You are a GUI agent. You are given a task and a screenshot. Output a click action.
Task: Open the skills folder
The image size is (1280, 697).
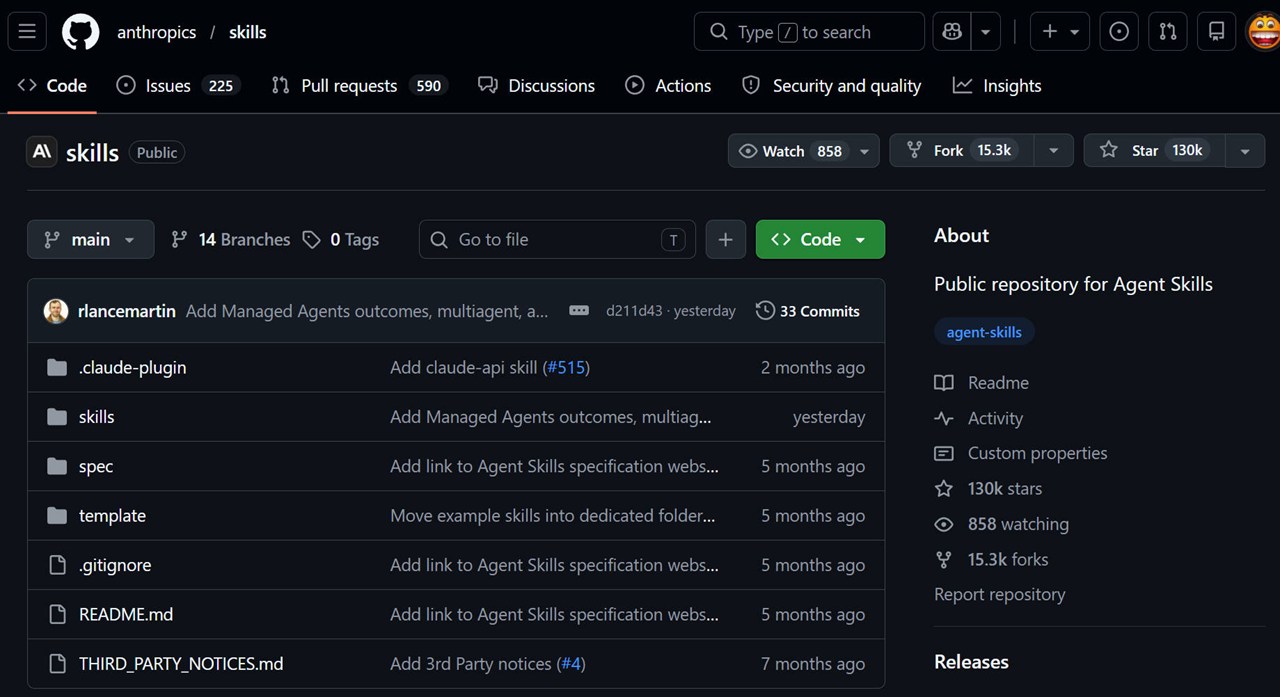pos(97,416)
